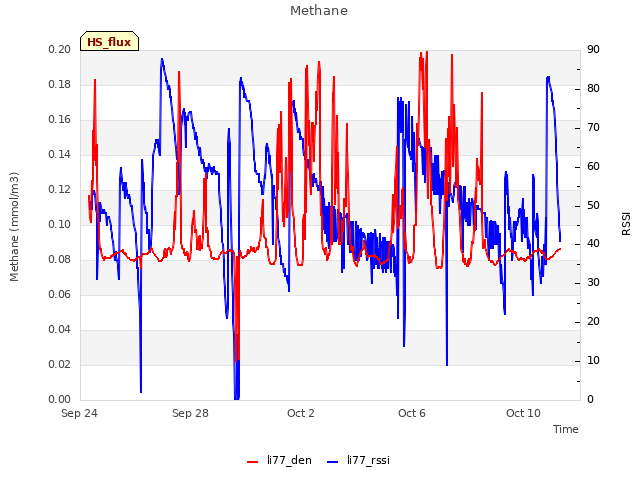
Task: Click the 0.04 left axis value
Action: point(60,329)
